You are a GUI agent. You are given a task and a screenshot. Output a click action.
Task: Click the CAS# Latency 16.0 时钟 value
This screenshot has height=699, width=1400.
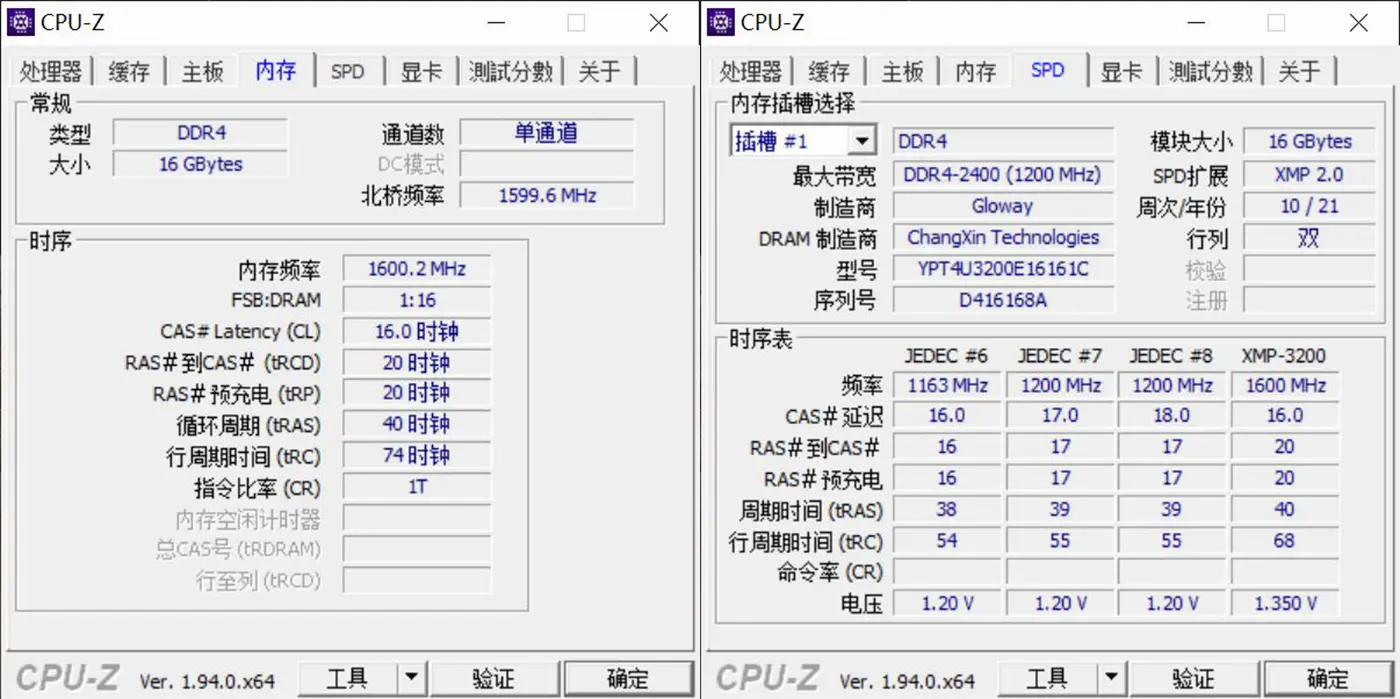point(417,331)
